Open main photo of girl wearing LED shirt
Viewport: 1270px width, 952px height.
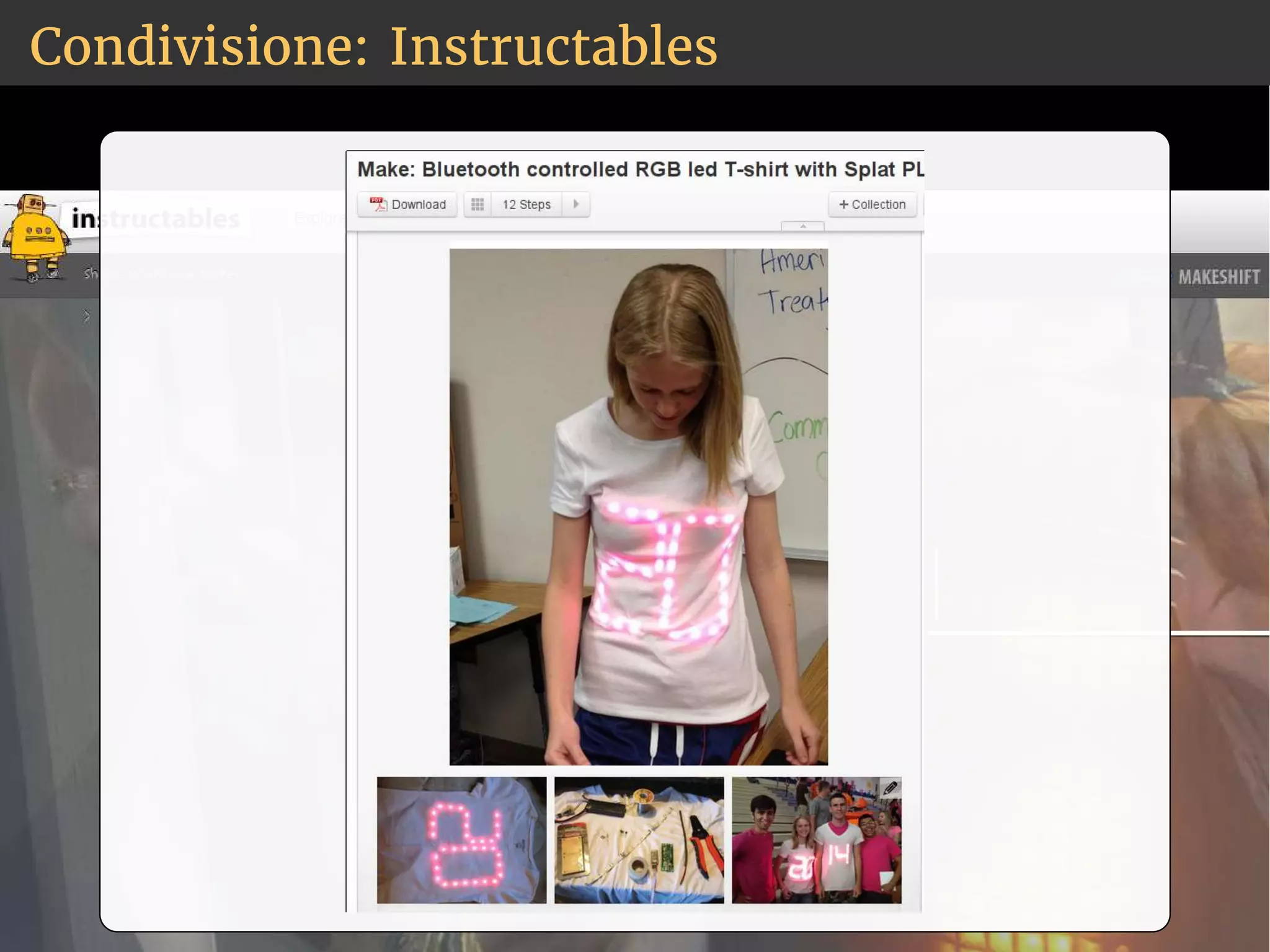[x=639, y=507]
